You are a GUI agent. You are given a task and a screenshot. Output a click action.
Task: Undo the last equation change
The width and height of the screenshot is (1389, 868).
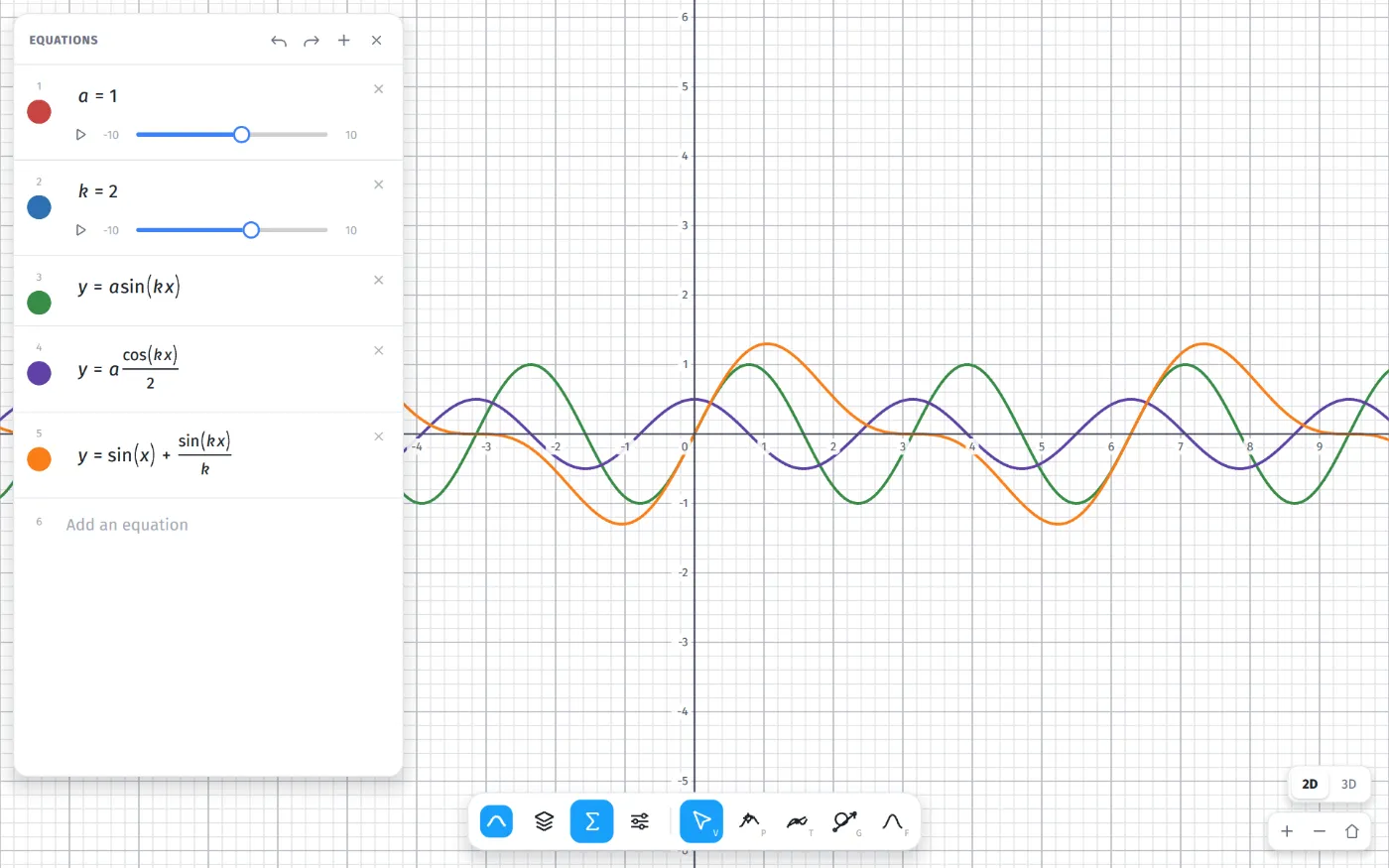279,41
